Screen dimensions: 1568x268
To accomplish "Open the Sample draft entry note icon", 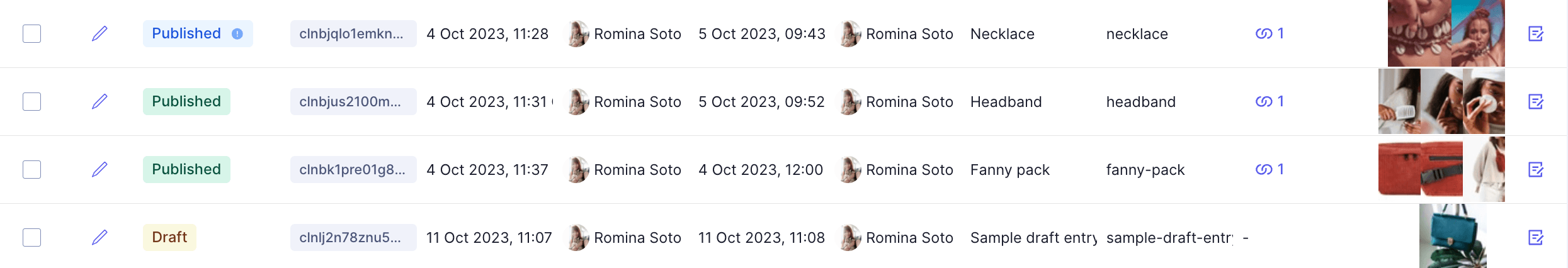I will [x=1536, y=237].
